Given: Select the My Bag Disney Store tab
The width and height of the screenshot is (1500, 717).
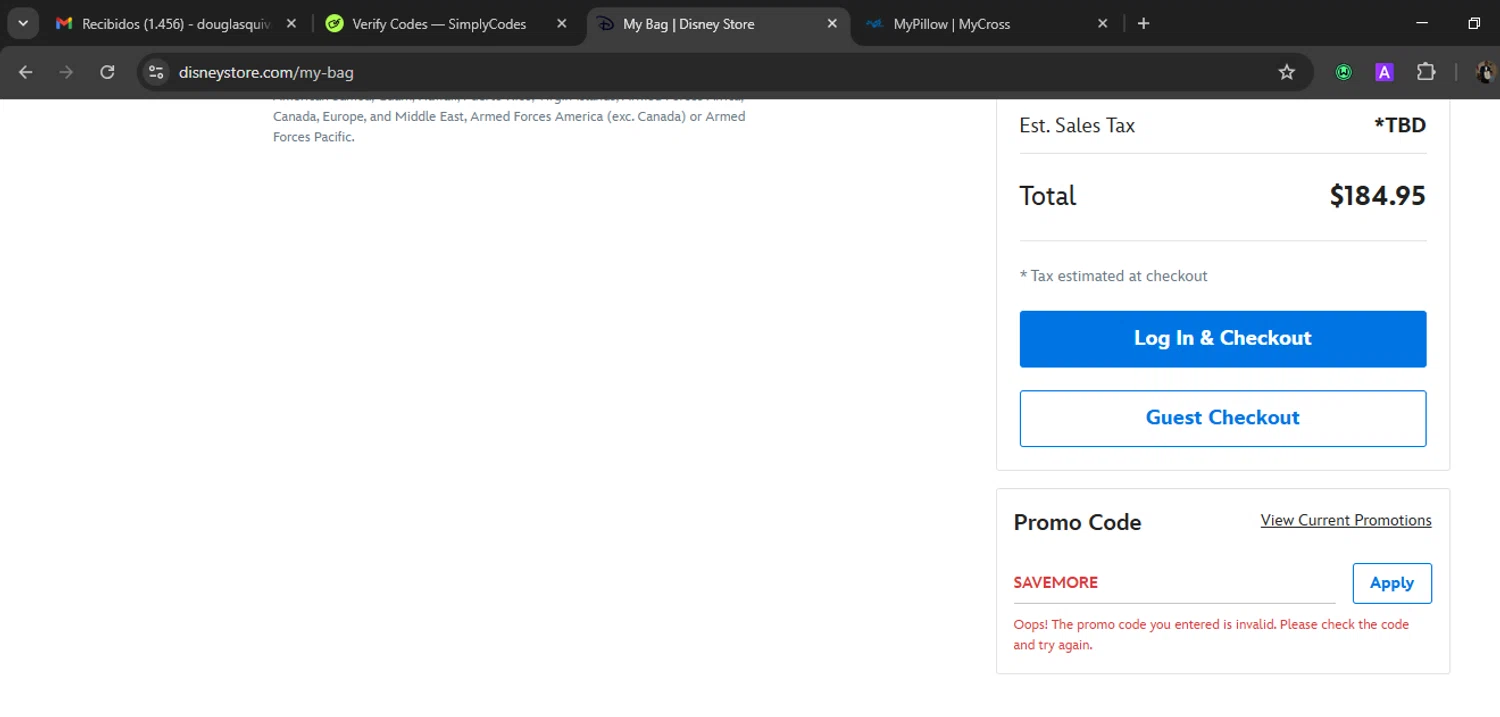Looking at the screenshot, I should 718,24.
